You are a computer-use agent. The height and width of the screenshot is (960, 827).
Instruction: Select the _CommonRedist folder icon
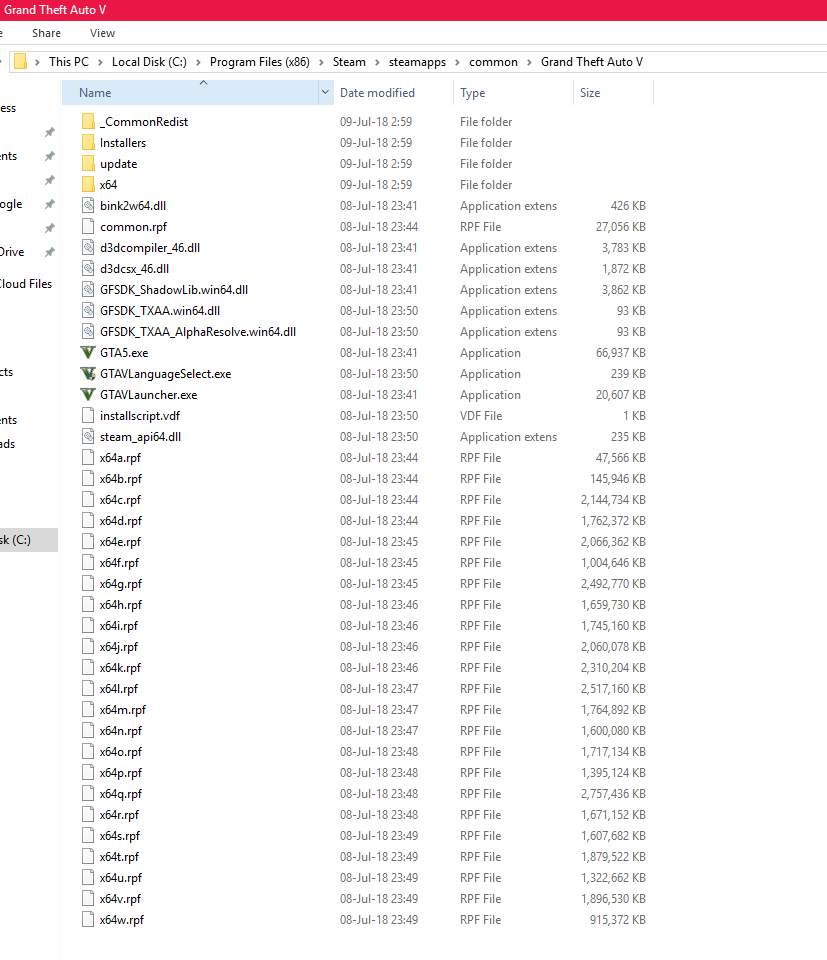(88, 122)
